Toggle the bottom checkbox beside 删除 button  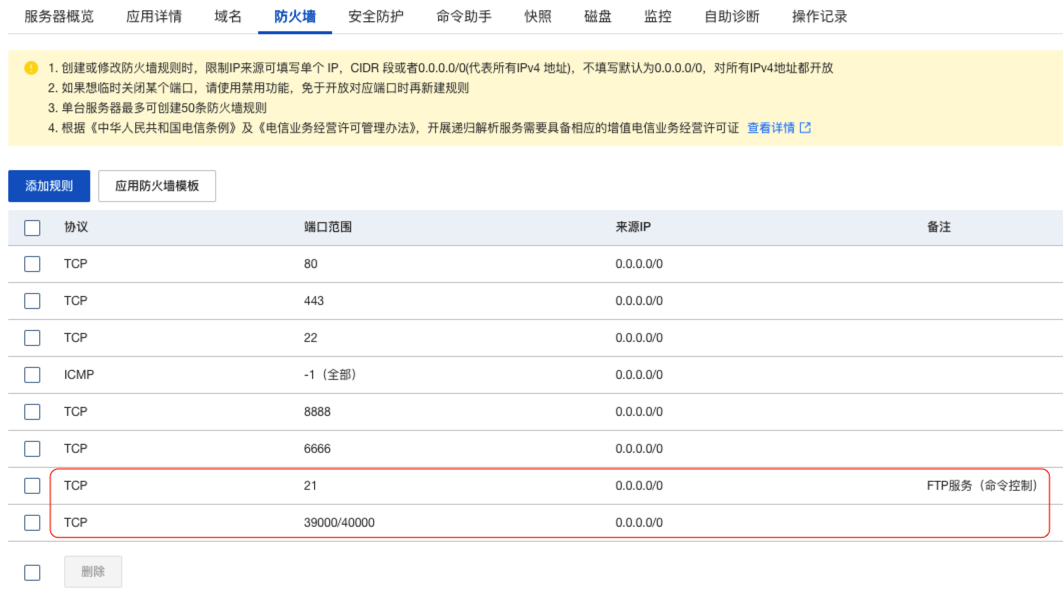32,572
